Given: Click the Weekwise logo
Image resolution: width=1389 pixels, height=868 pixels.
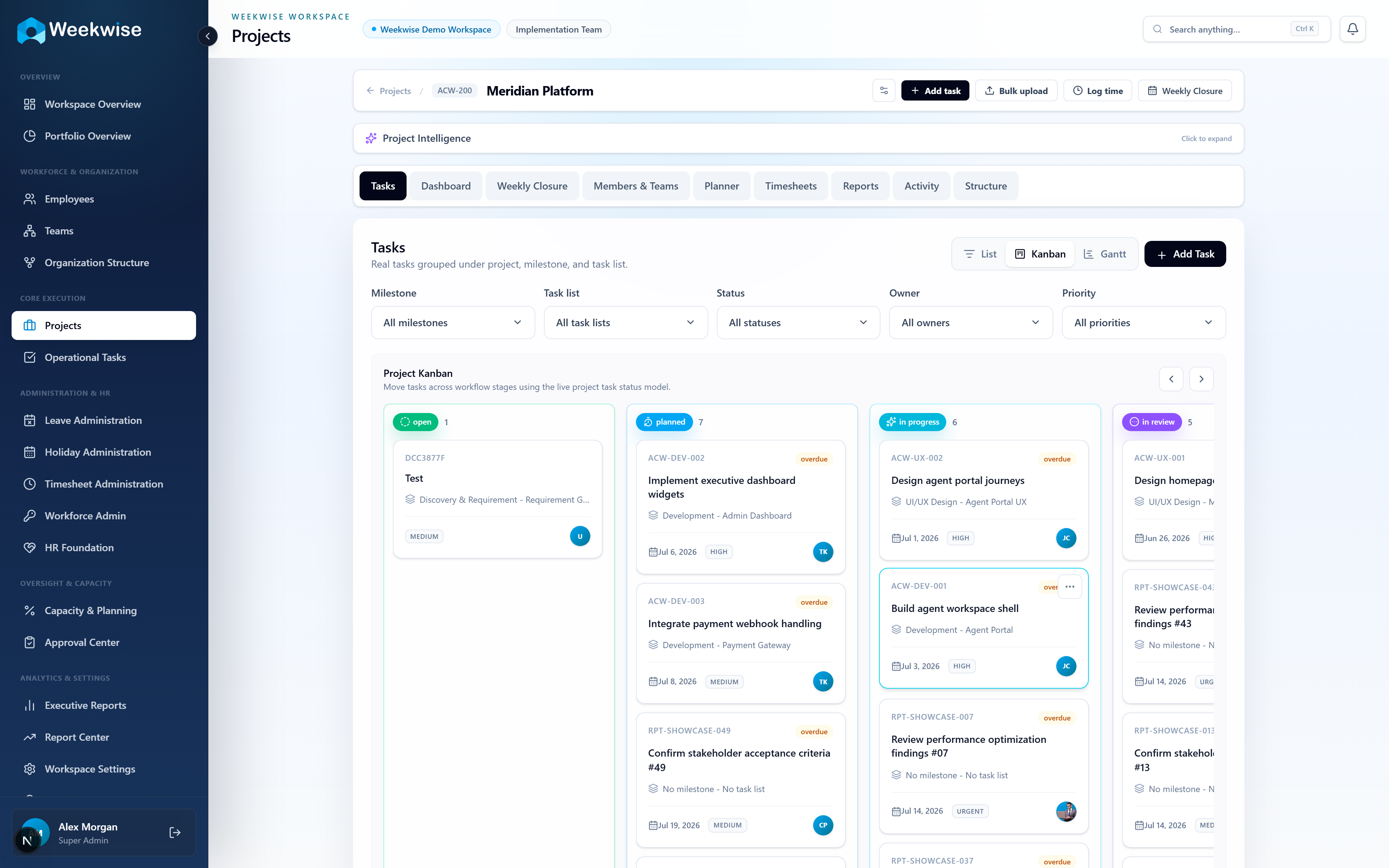Looking at the screenshot, I should click(x=79, y=30).
